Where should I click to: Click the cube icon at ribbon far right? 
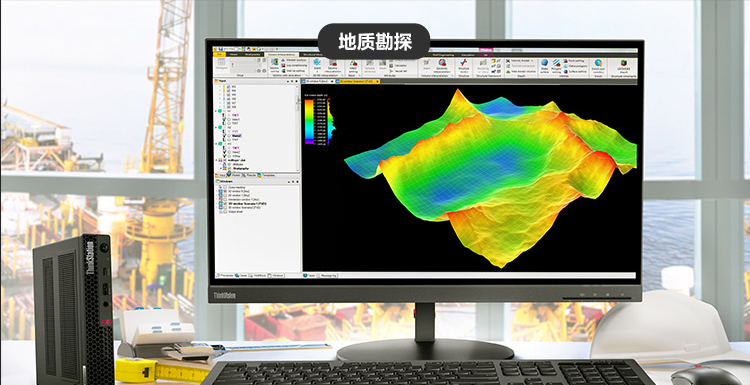point(624,63)
